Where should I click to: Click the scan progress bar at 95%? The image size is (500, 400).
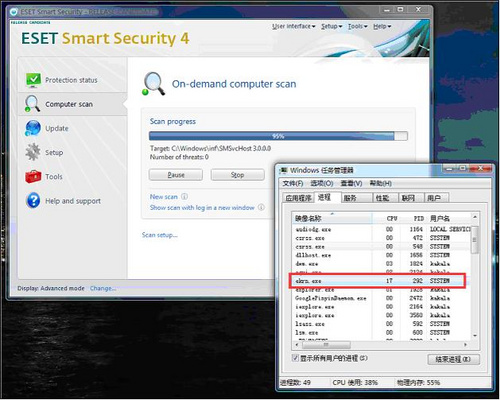[x=278, y=136]
